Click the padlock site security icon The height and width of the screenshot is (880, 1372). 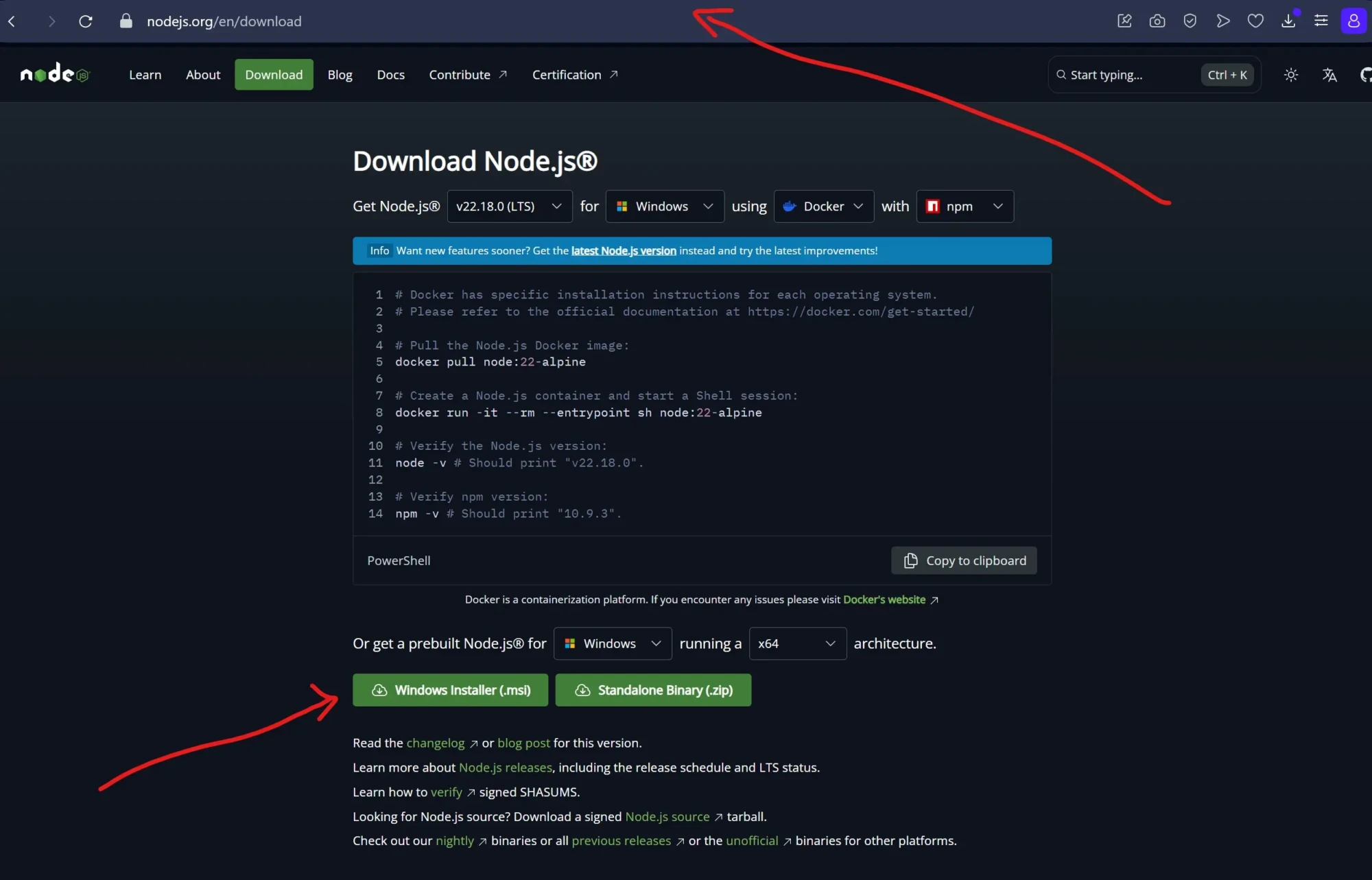[126, 21]
